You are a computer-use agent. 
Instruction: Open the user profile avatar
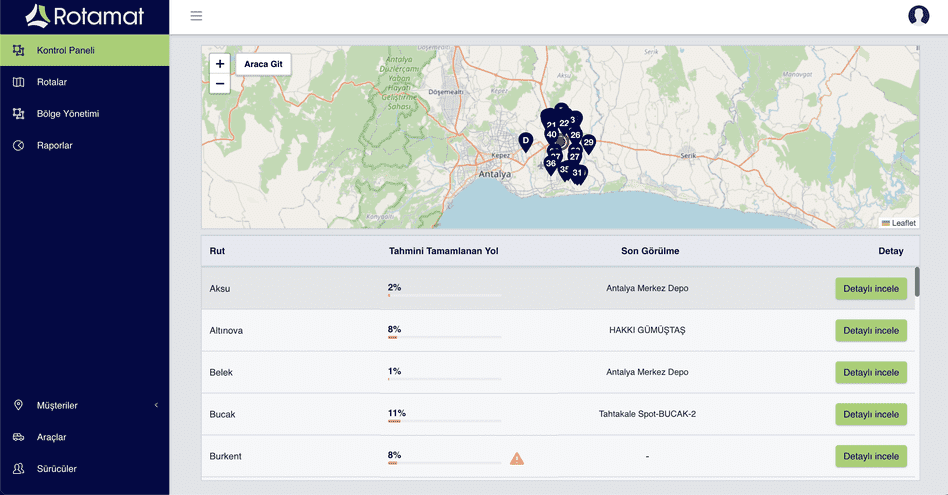tap(918, 15)
